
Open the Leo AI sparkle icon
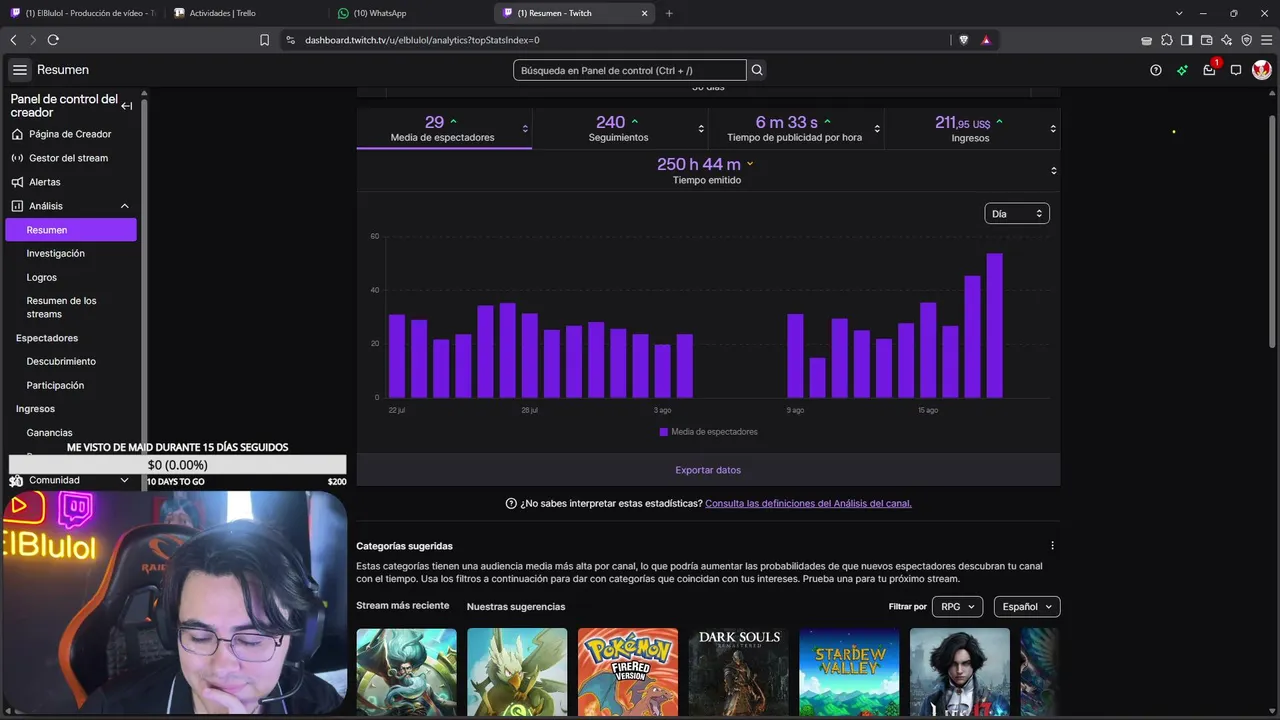point(1226,40)
